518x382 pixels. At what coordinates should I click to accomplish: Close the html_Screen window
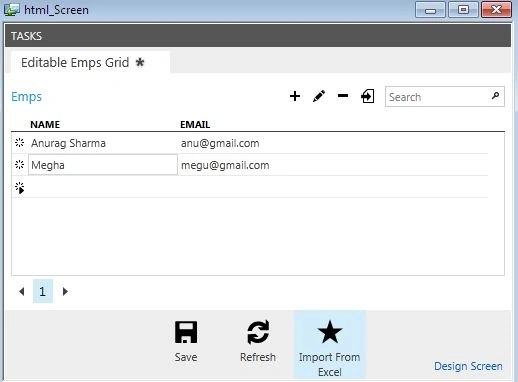tap(496, 9)
